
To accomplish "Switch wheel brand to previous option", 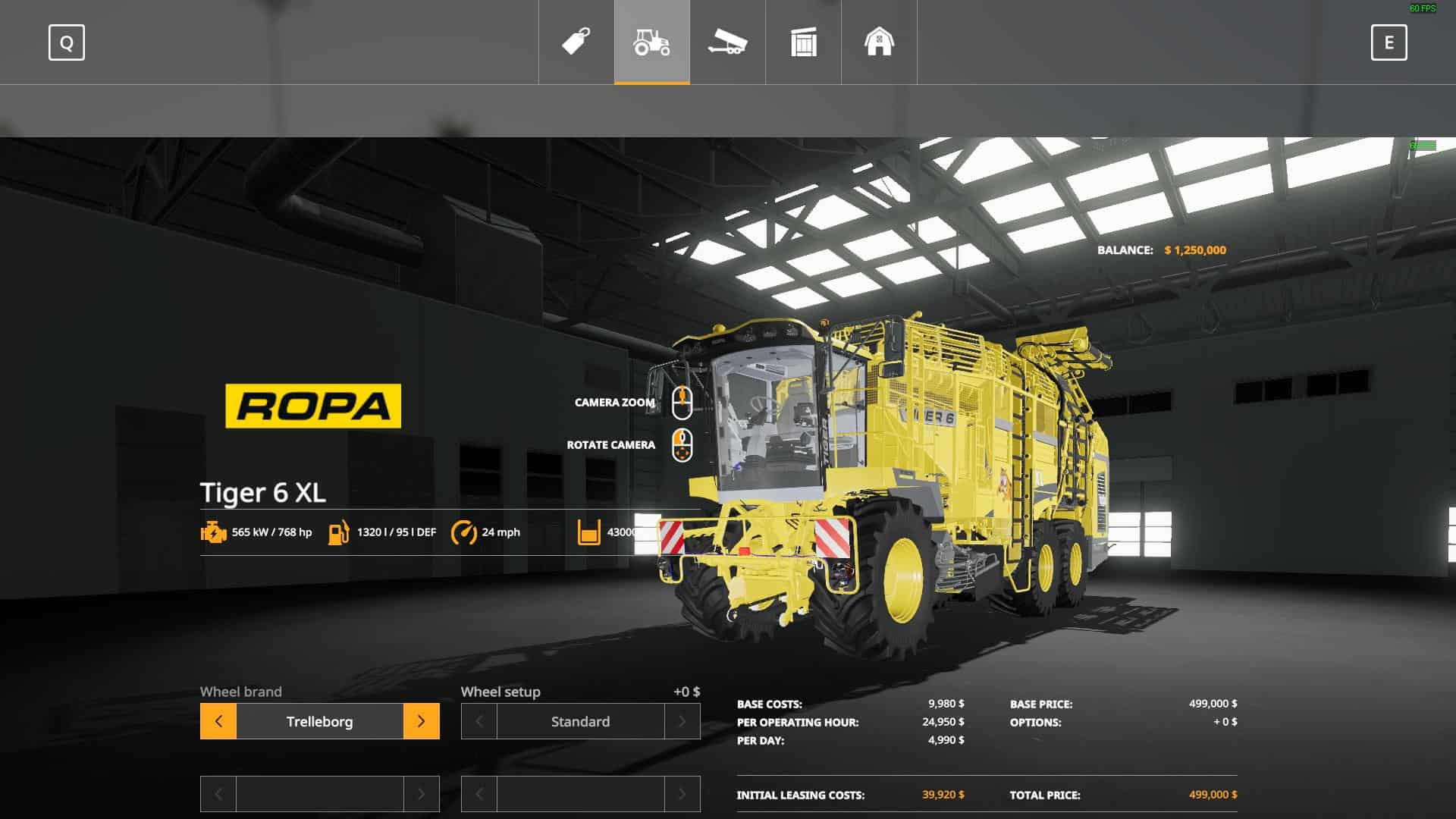I will point(218,721).
